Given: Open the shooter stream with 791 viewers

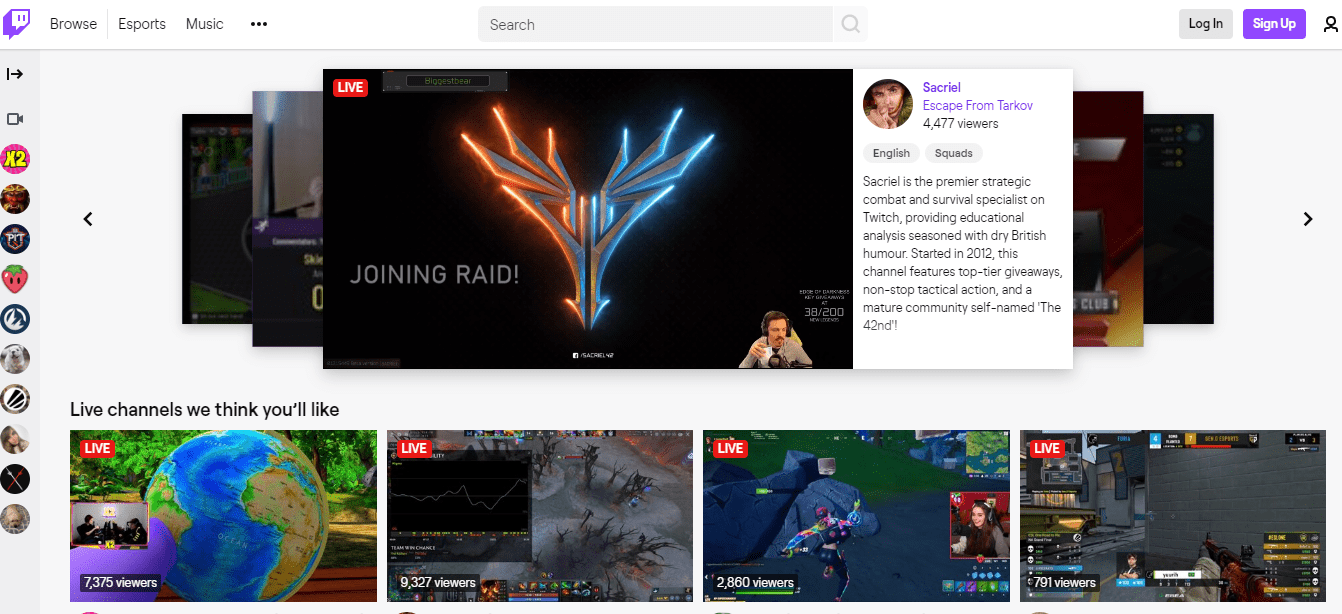Looking at the screenshot, I should (x=1173, y=516).
